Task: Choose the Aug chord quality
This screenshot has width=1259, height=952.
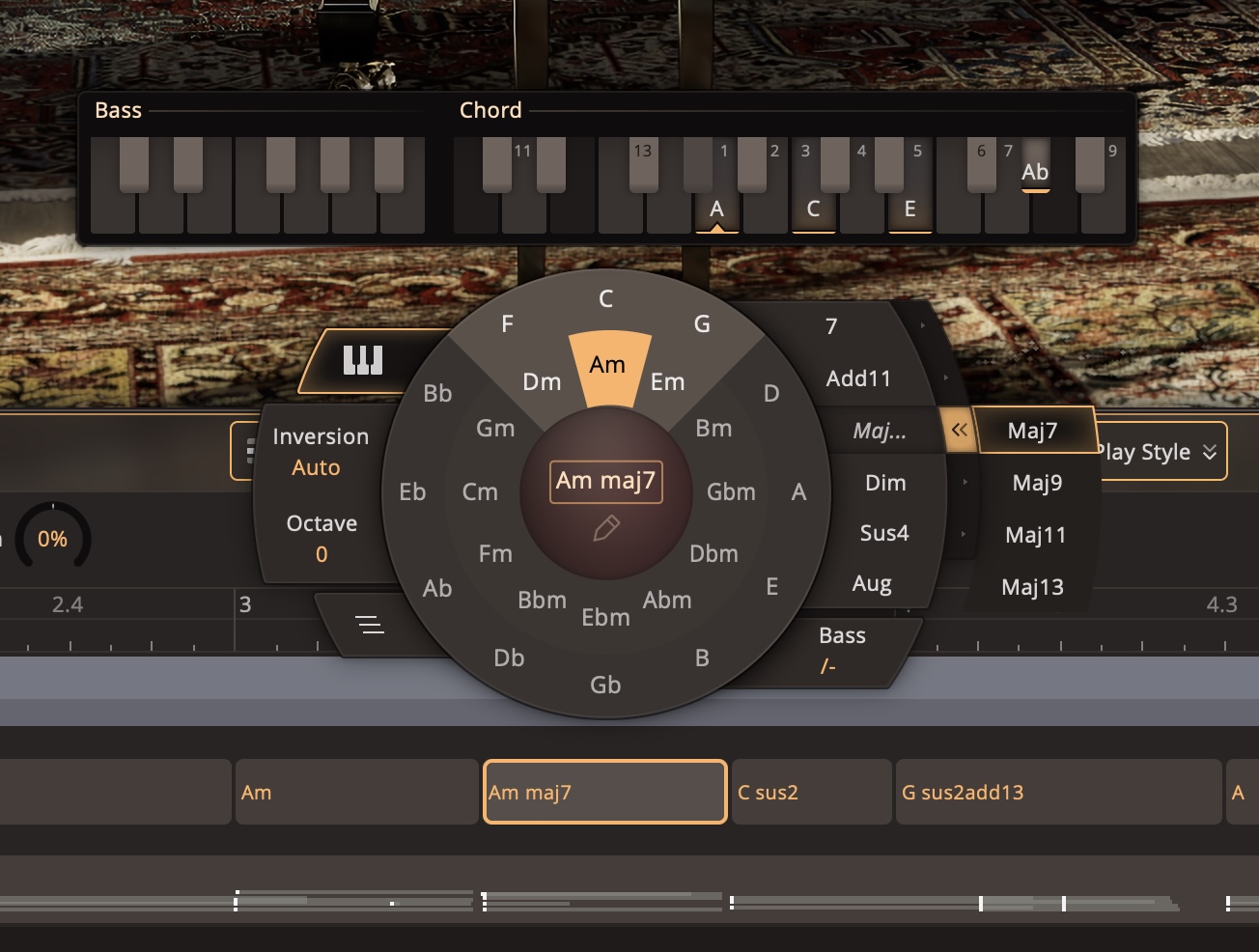Action: (x=872, y=583)
